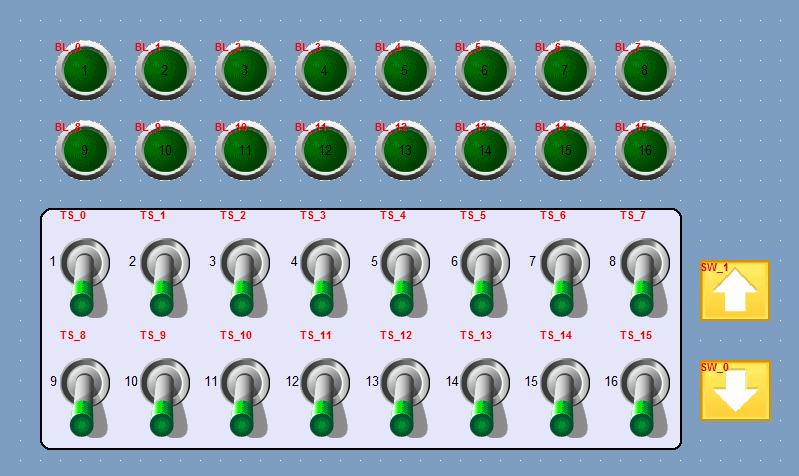799x476 pixels.
Task: Select green lamp BL_6 numbered 7
Action: click(x=565, y=70)
